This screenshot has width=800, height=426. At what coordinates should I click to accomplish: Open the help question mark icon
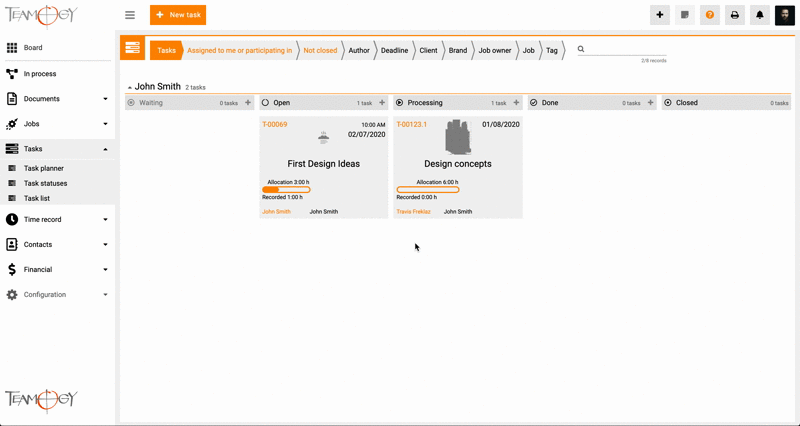[x=710, y=15]
